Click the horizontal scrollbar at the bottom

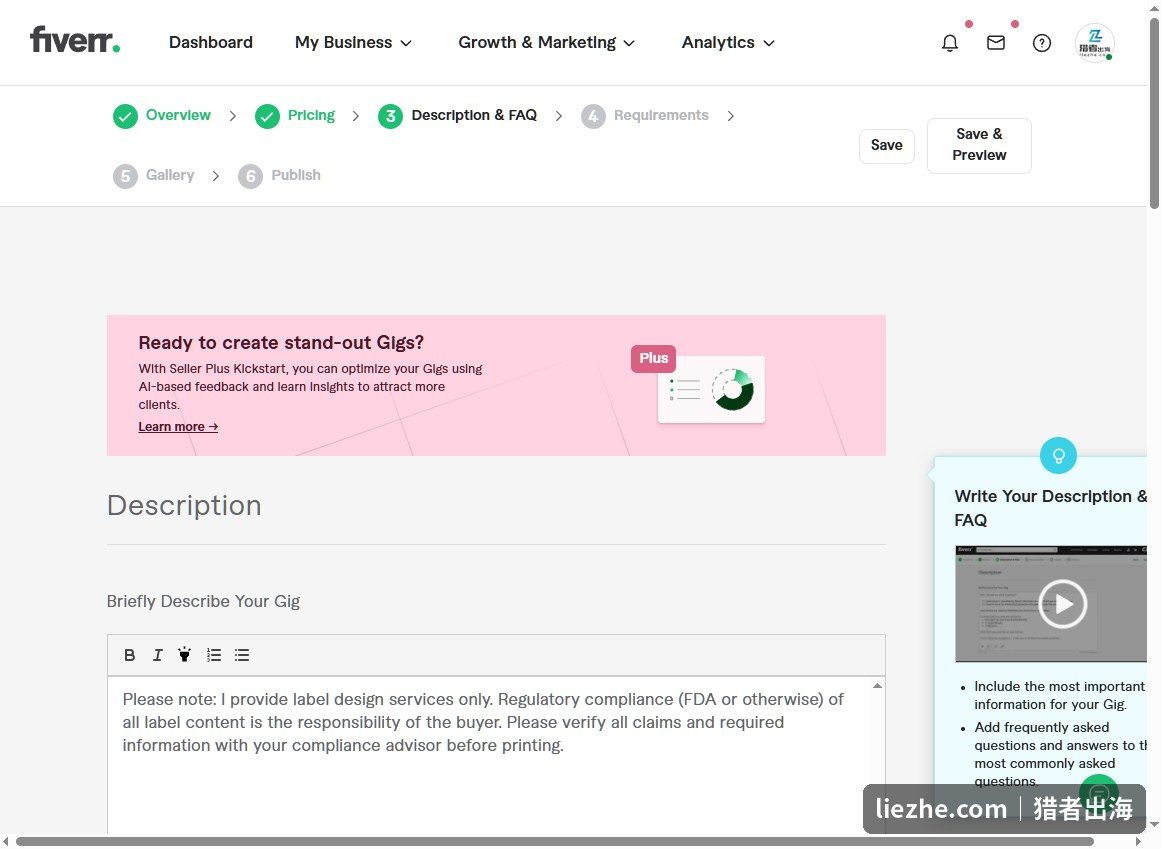tap(554, 842)
